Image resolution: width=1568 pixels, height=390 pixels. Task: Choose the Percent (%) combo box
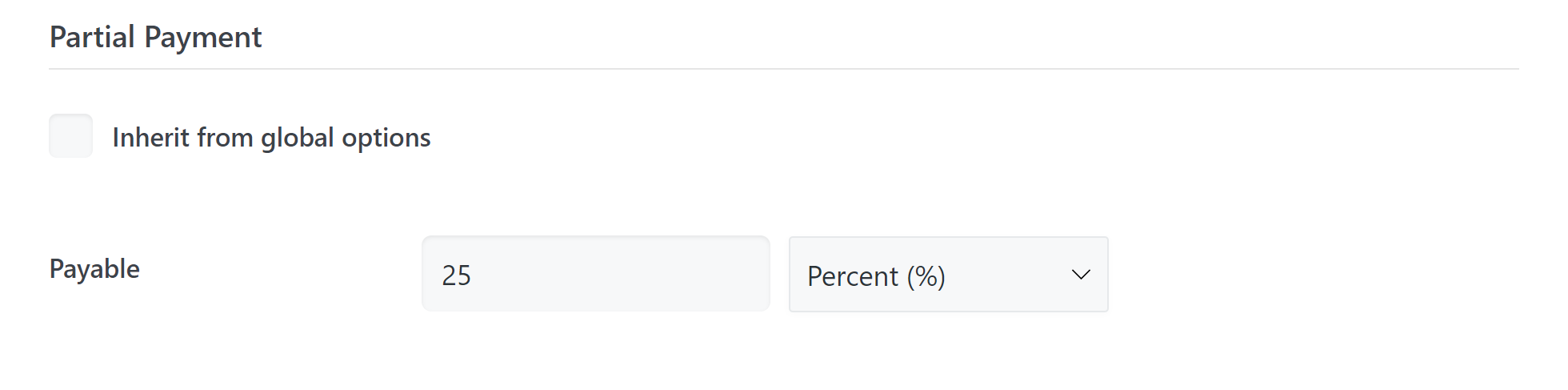coord(948,274)
